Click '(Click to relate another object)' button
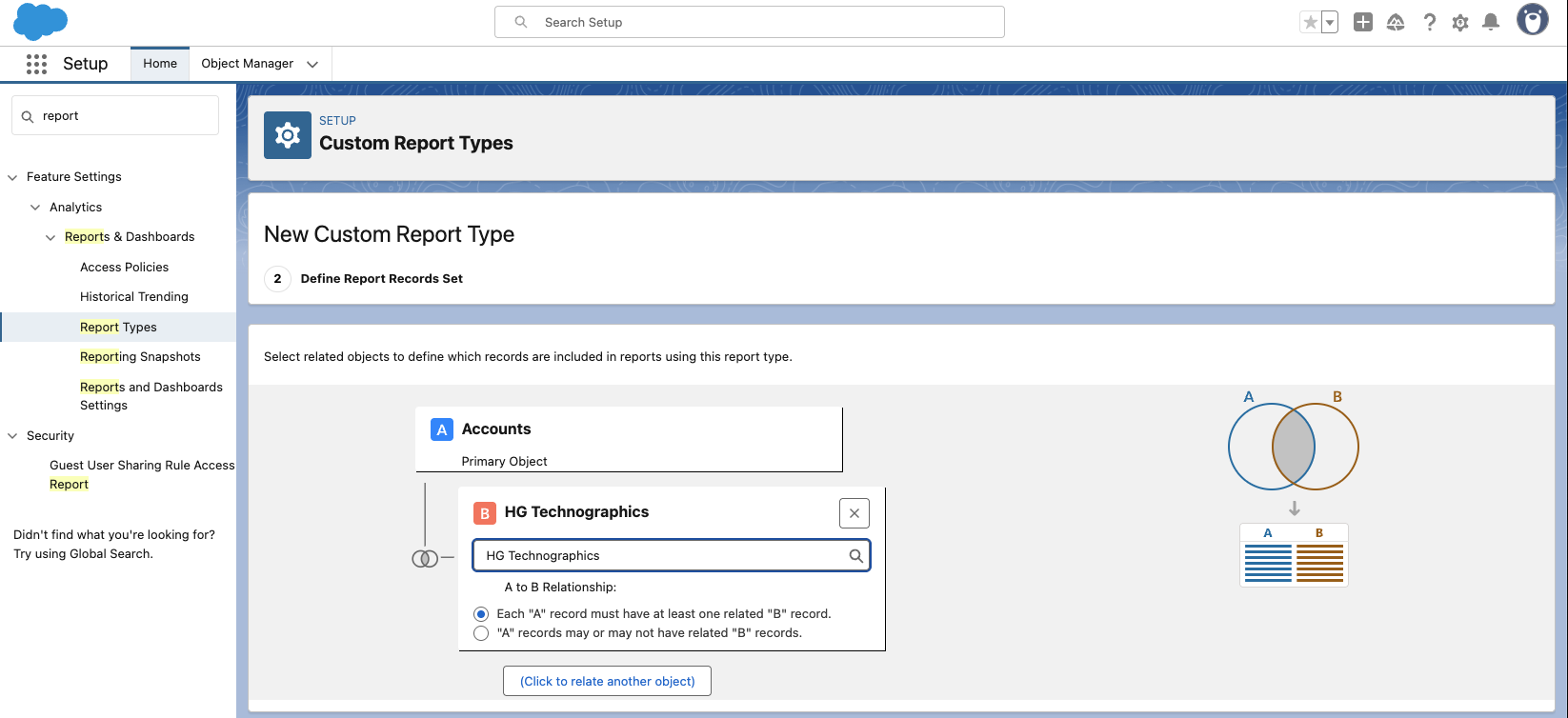 tap(607, 682)
